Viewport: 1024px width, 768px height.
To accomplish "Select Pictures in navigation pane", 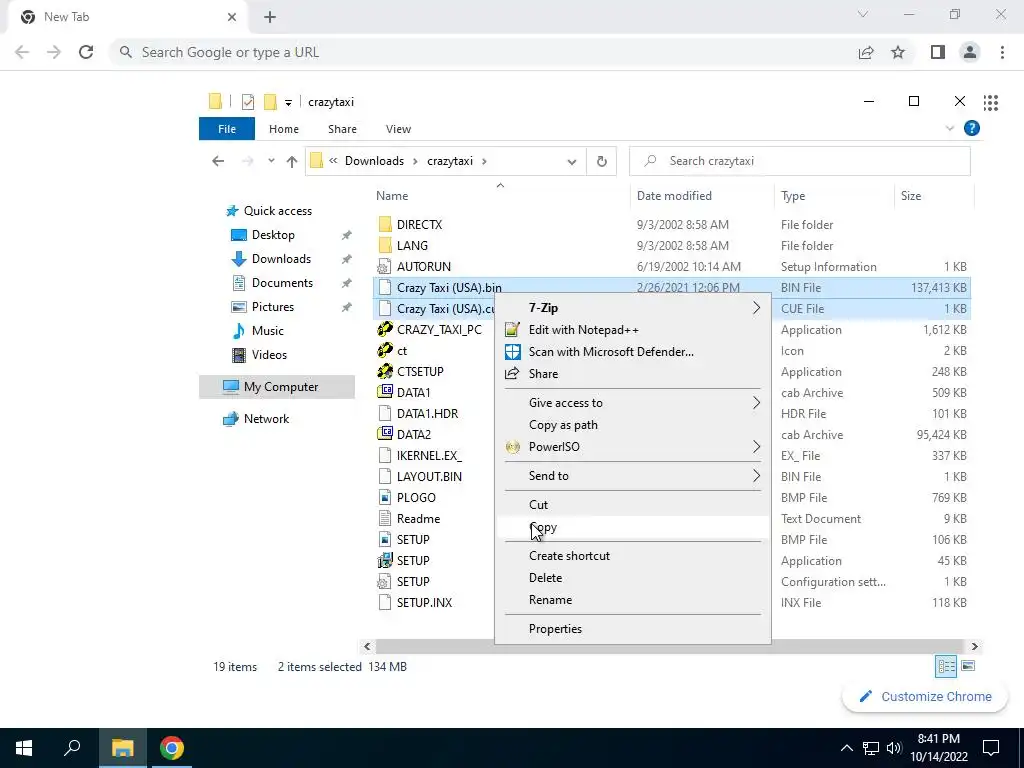I will point(273,307).
